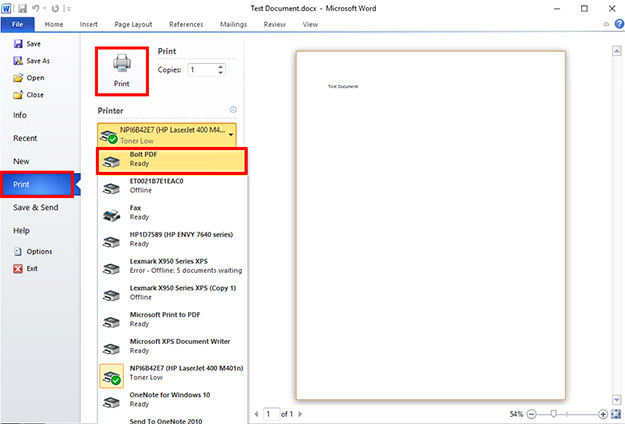625x424 pixels.
Task: Choose Microsoft Print to PDF
Action: click(x=172, y=319)
